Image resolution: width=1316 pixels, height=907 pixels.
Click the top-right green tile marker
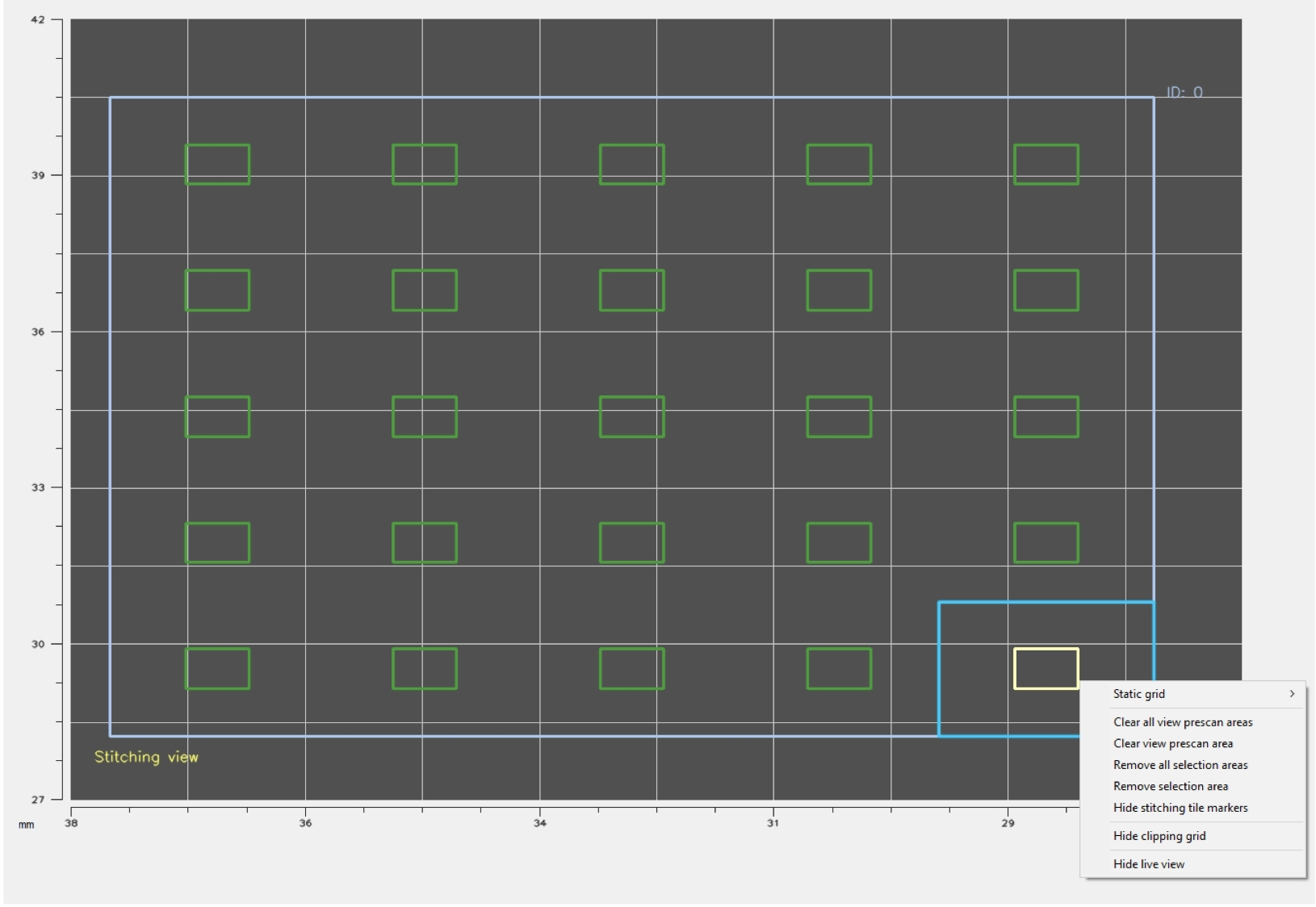tap(1046, 165)
